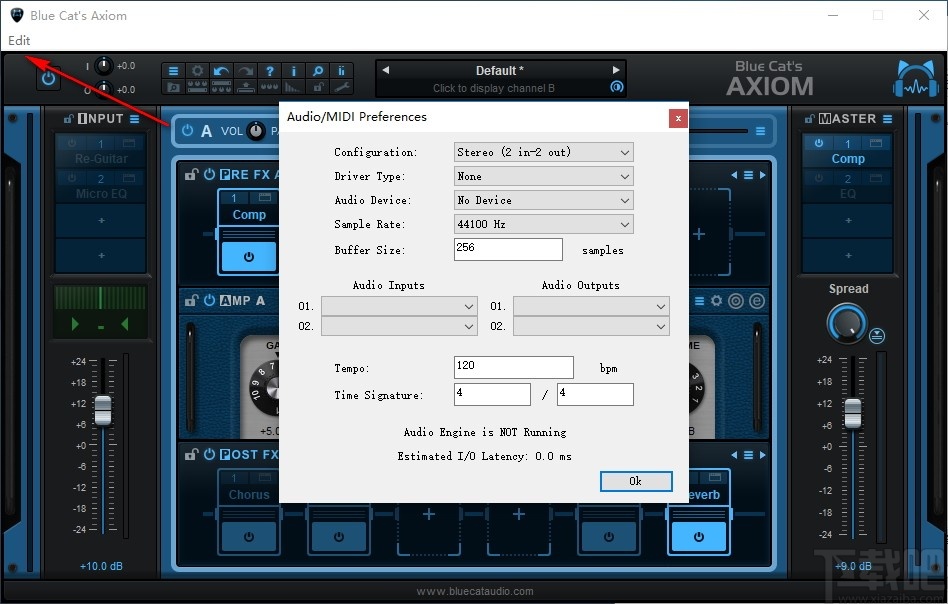Viewport: 948px width, 604px height.
Task: Go to next preset using right arrow
Action: pyautogui.click(x=616, y=71)
